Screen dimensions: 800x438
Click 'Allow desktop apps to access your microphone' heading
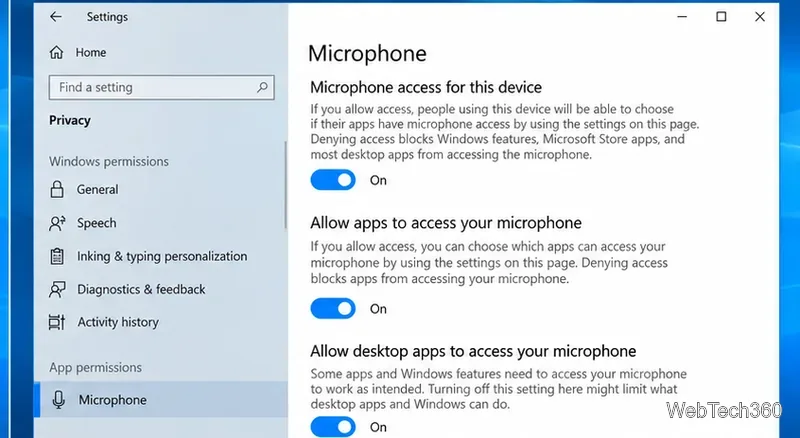point(473,351)
